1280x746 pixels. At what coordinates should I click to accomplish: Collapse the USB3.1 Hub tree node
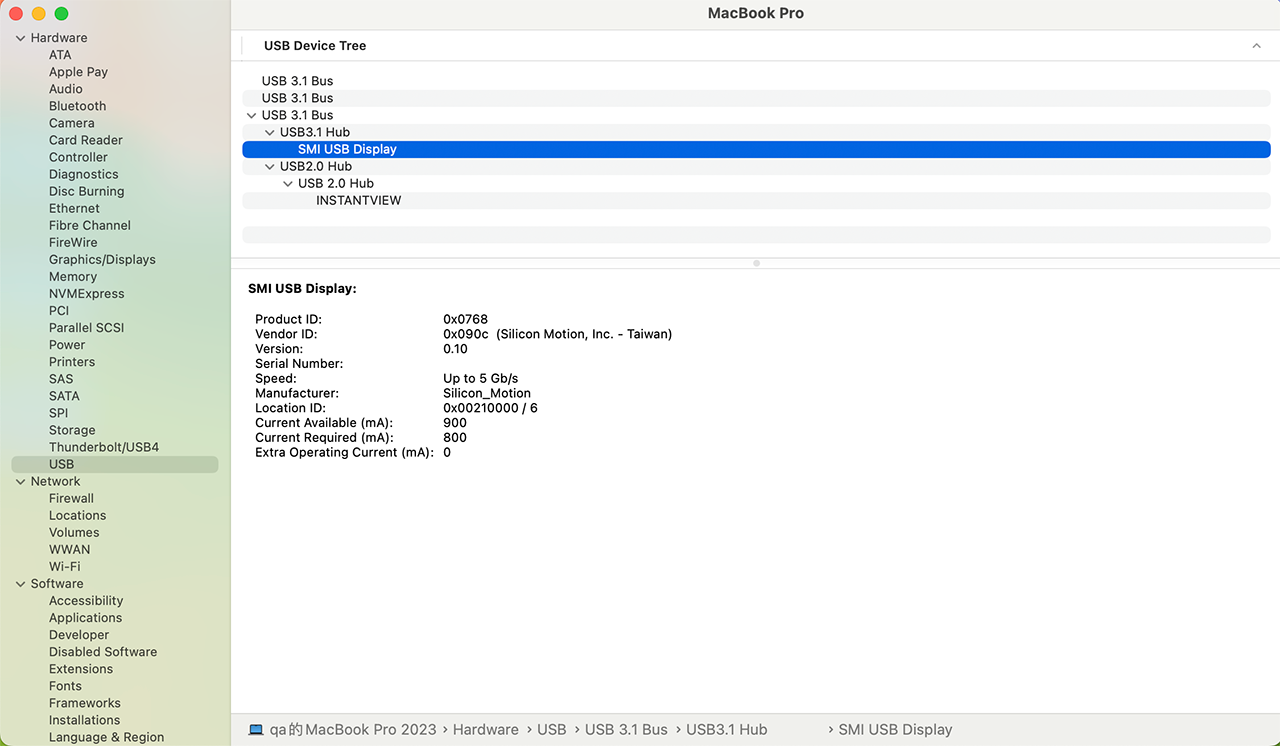(x=269, y=132)
